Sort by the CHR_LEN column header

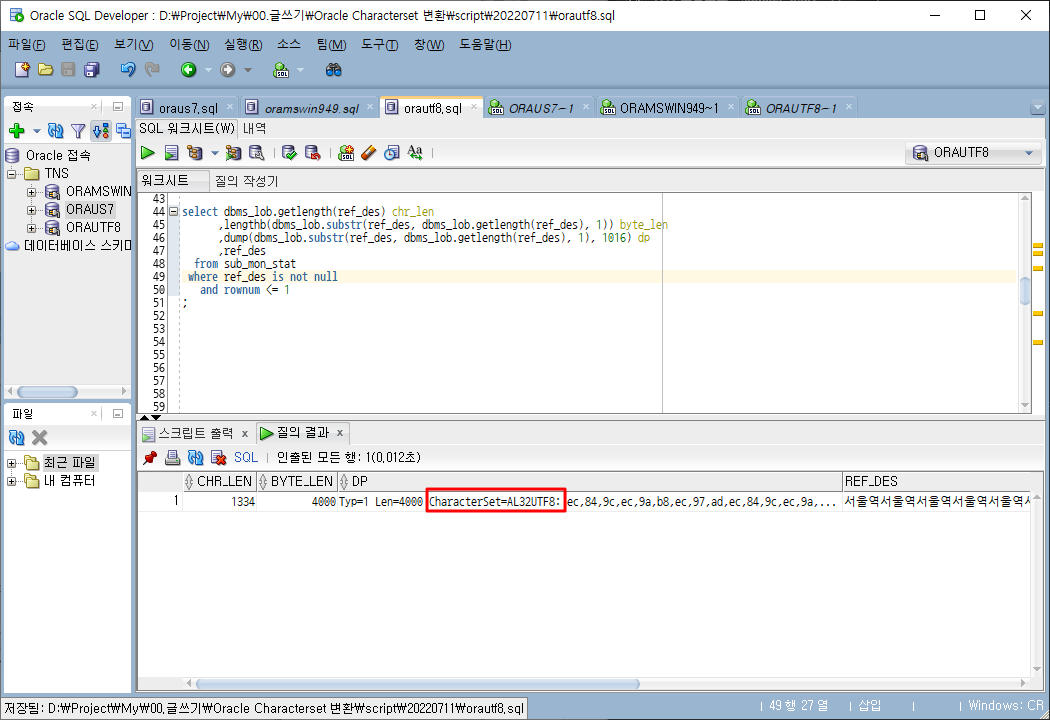[x=219, y=481]
